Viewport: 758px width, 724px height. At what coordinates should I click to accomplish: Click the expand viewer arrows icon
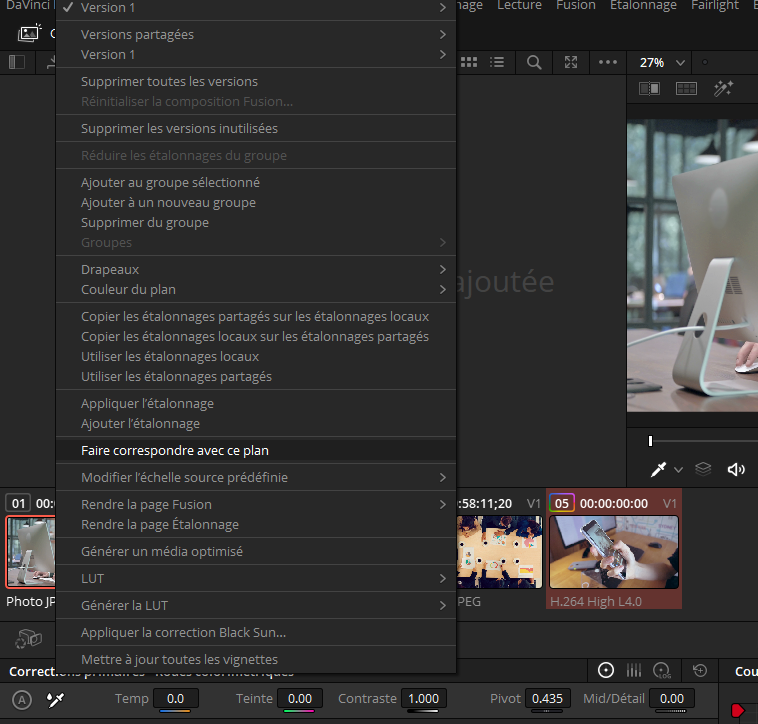click(571, 62)
